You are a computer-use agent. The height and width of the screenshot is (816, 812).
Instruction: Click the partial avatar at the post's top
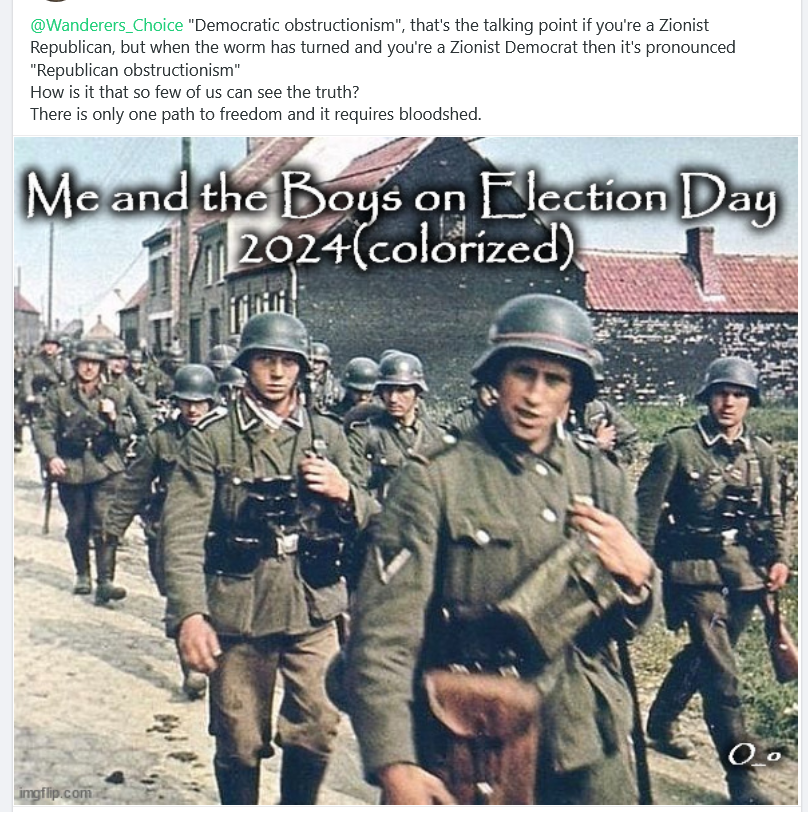(55, 1)
